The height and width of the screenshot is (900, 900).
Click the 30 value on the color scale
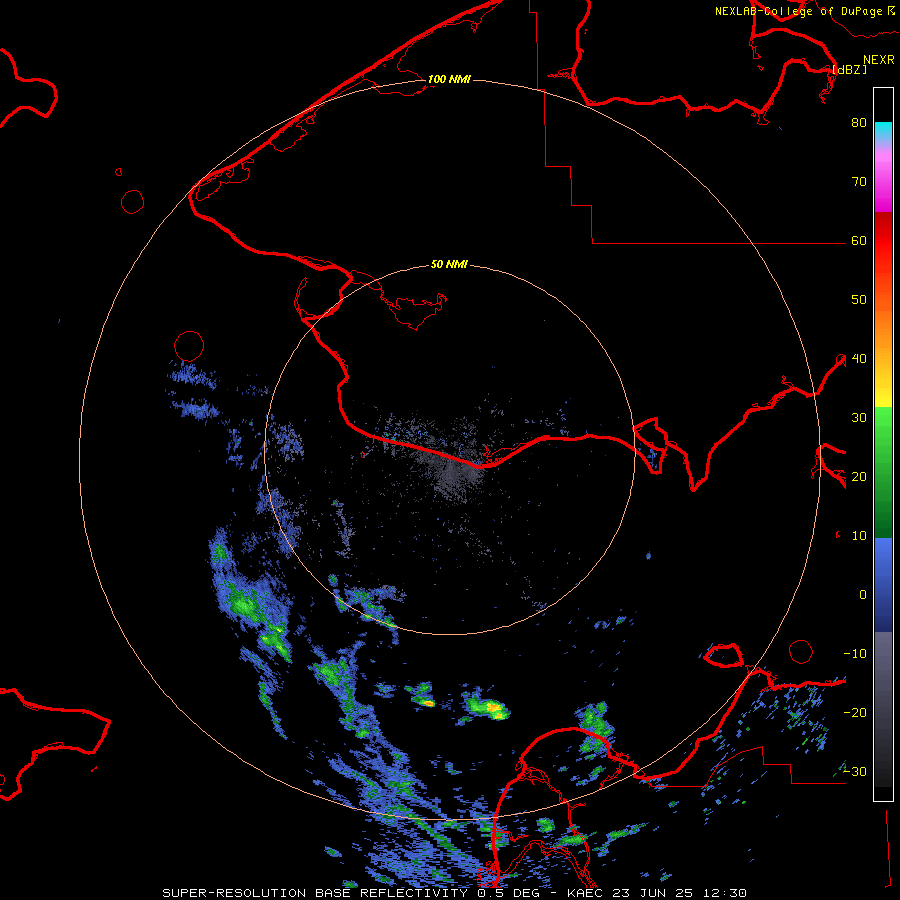859,417
